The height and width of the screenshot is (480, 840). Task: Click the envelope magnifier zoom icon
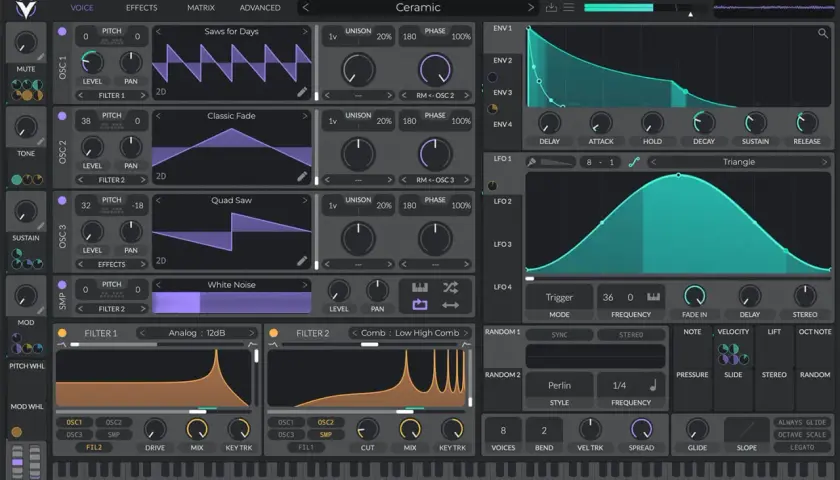point(823,33)
